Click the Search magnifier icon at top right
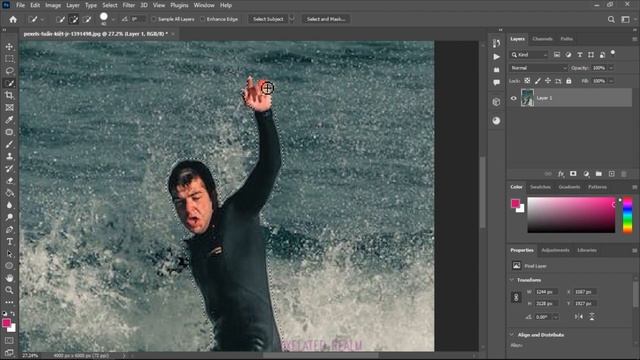The height and width of the screenshot is (360, 640). 611,19
